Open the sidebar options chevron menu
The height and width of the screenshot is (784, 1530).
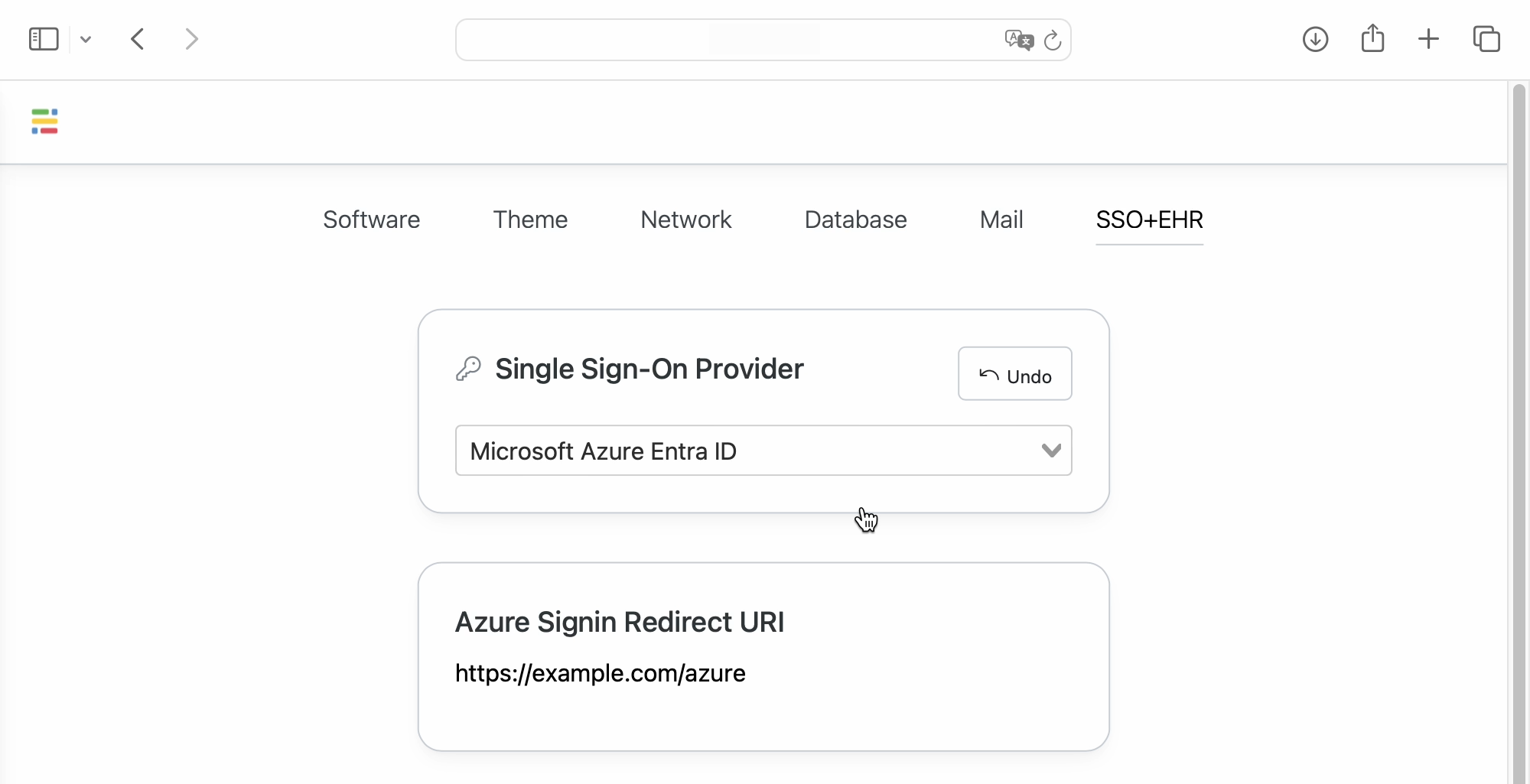86,39
